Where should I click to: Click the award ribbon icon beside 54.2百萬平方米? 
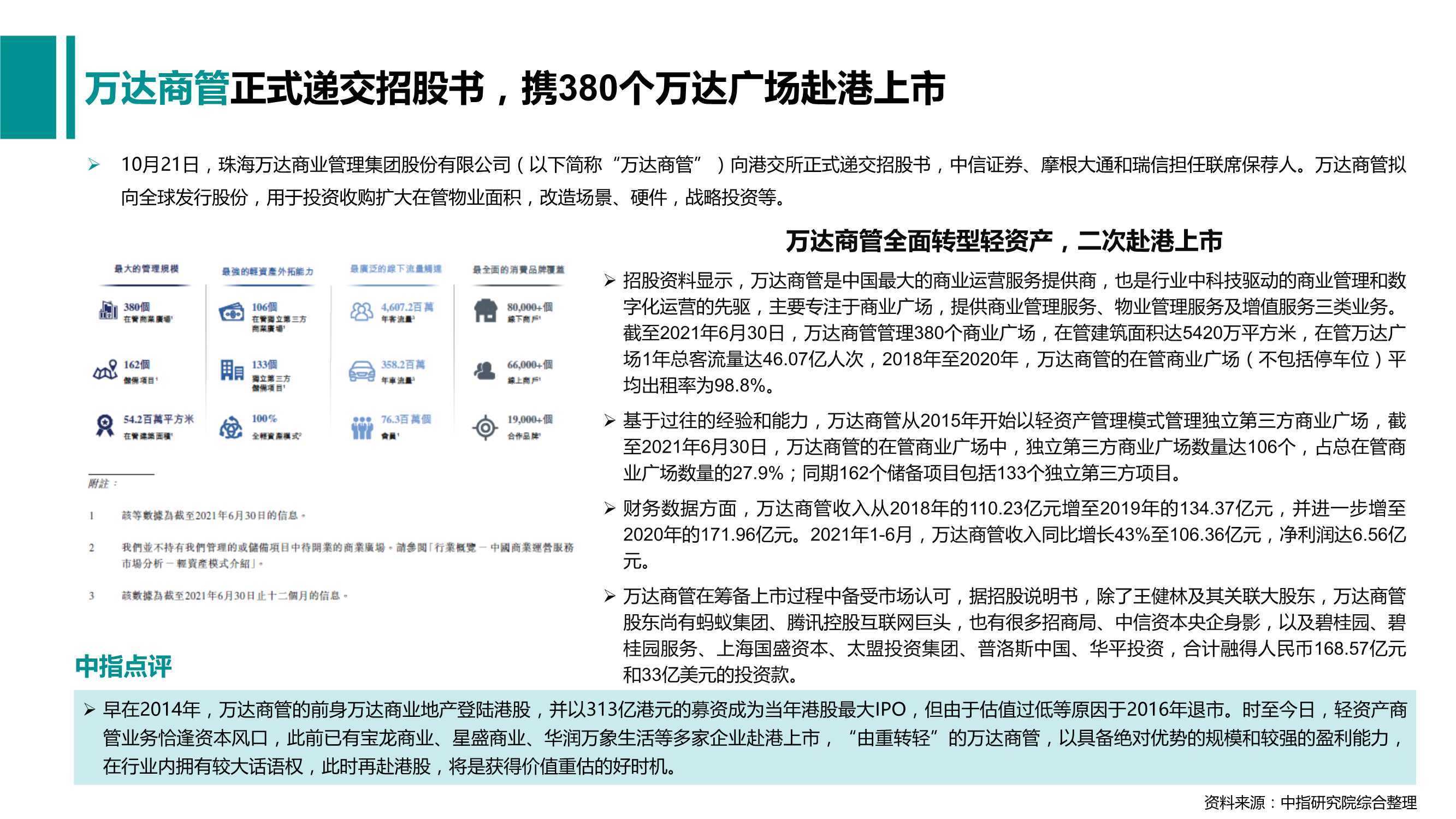point(104,425)
